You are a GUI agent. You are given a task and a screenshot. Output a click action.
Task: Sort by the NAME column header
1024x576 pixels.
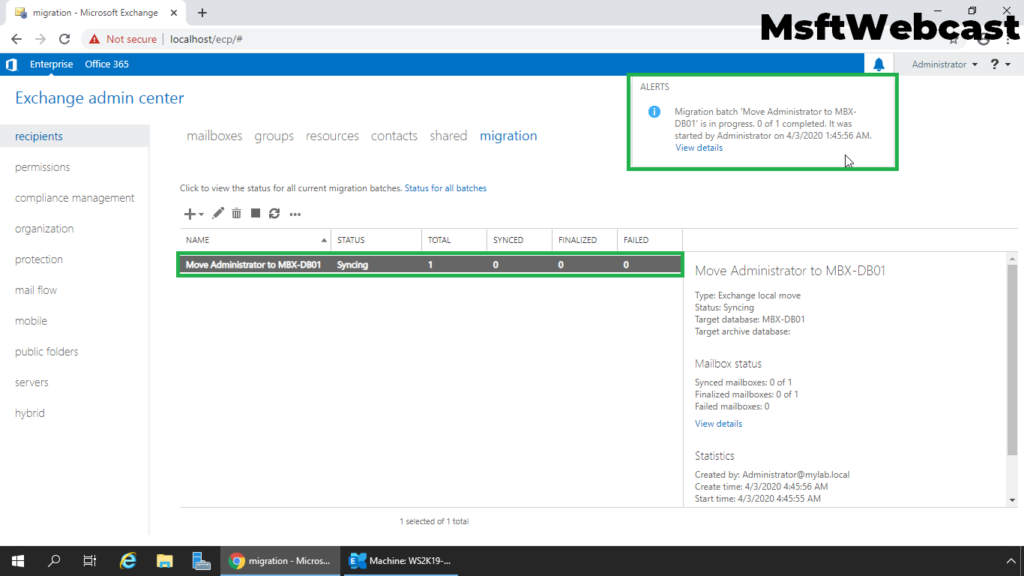[x=255, y=240]
